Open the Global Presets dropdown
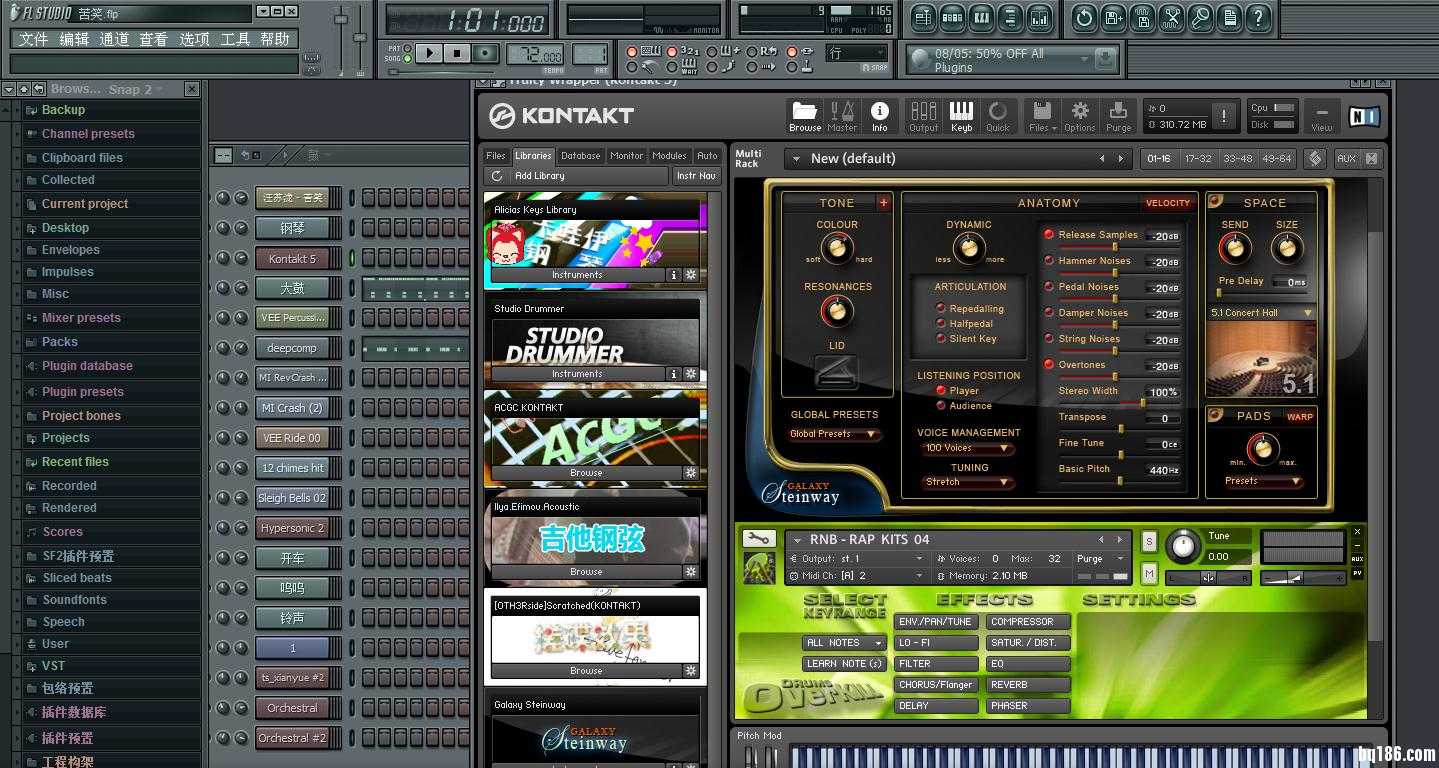The height and width of the screenshot is (768, 1439). point(833,434)
